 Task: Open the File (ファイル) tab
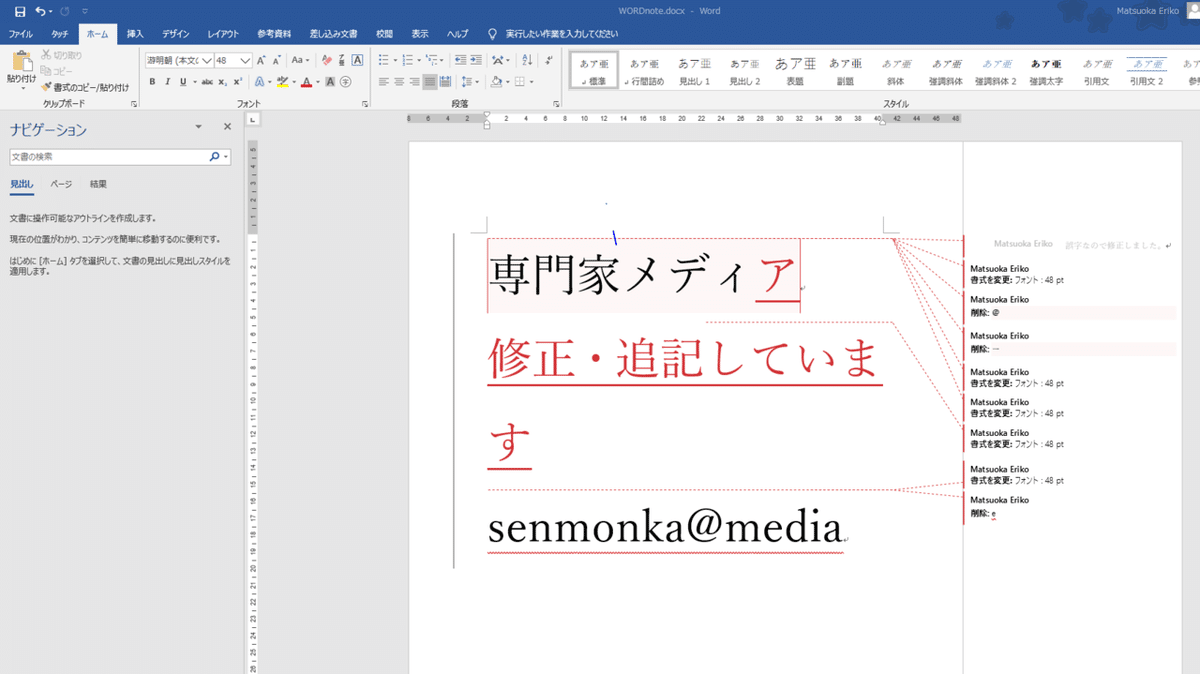pos(21,34)
